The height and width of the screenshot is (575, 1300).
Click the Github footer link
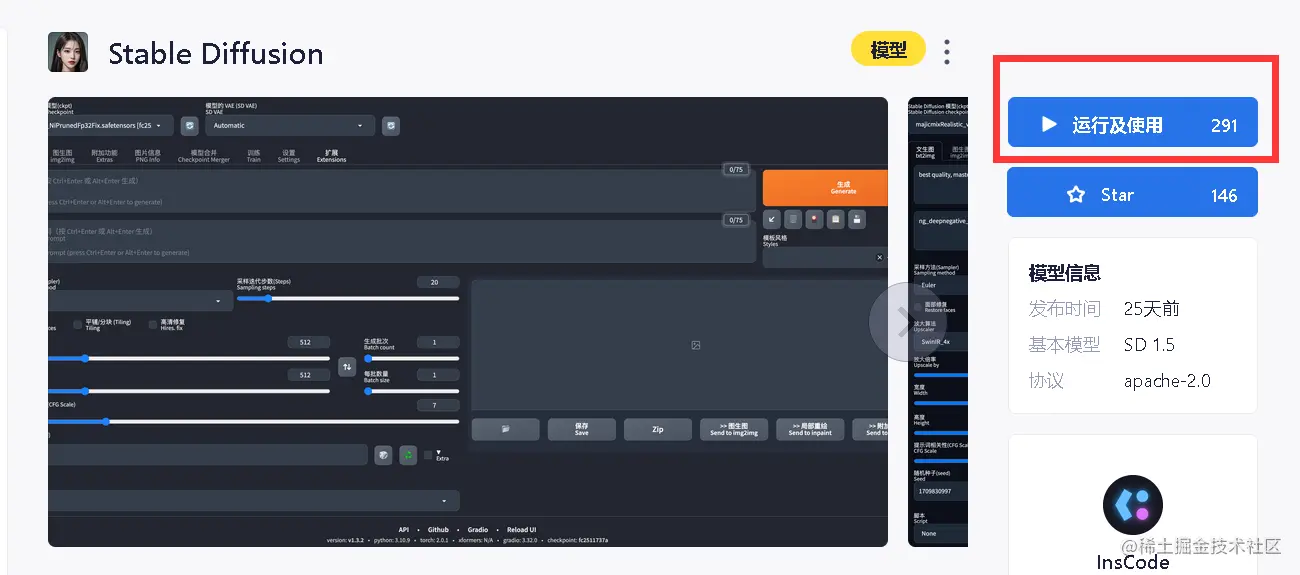(439, 530)
